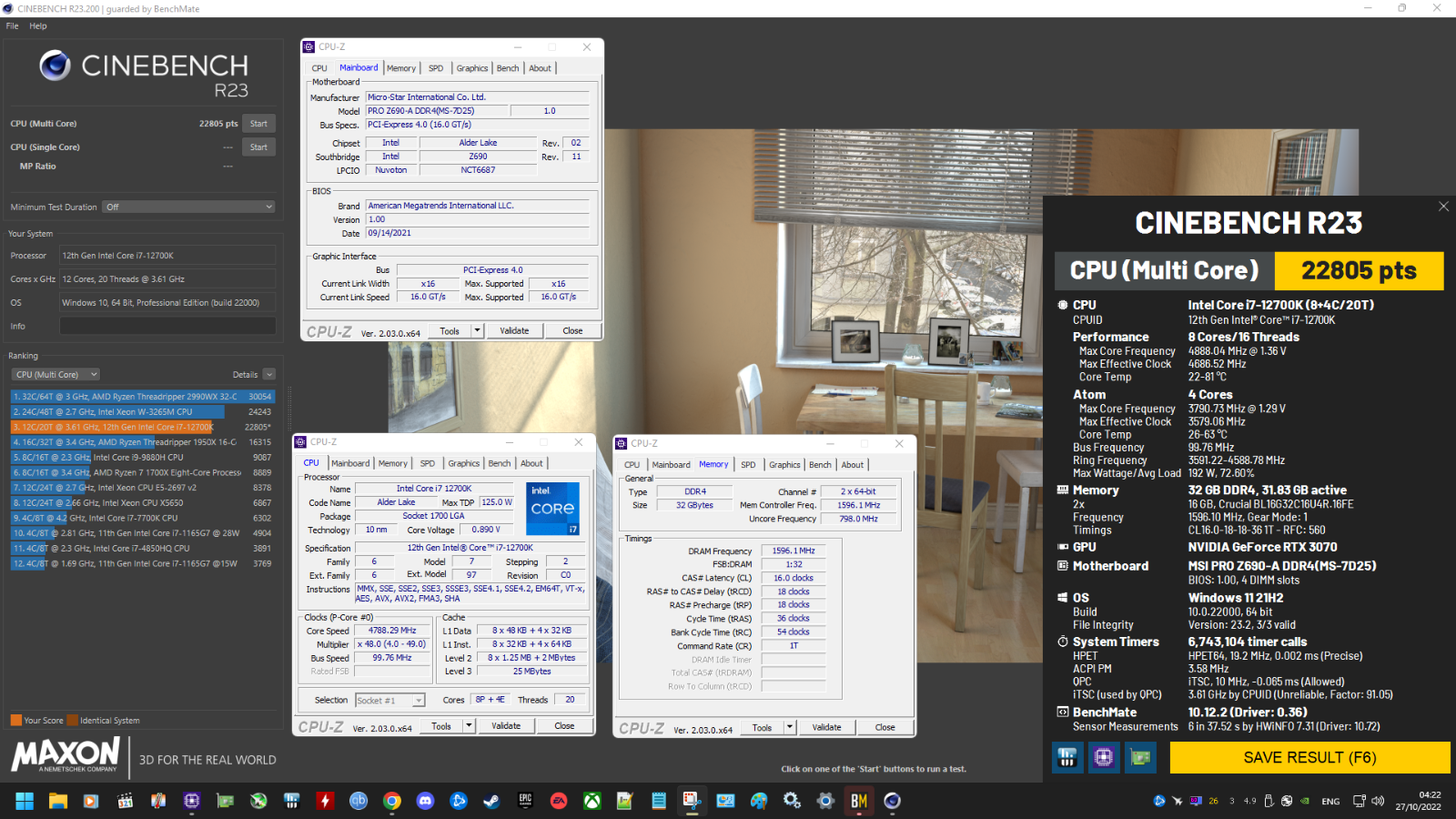Select the Ryzen 7 1700X ranking row
This screenshot has height=819, width=1456.
click(142, 472)
